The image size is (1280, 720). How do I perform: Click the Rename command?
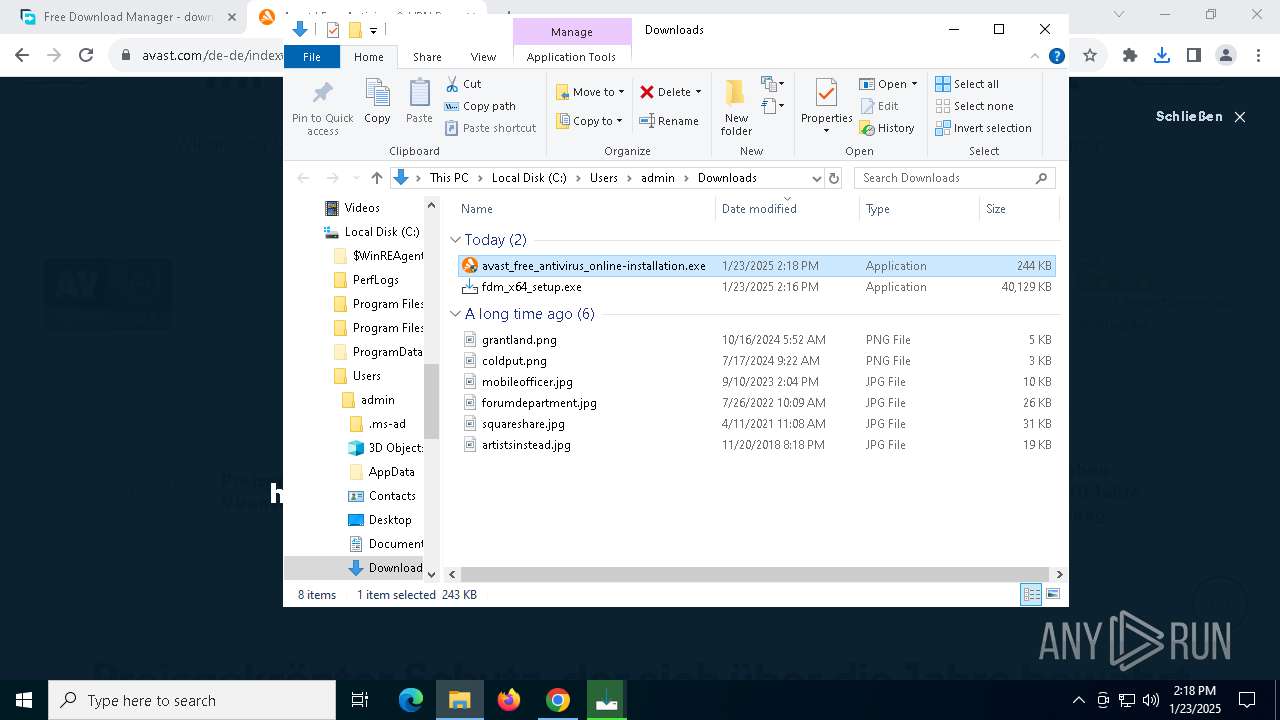(669, 121)
